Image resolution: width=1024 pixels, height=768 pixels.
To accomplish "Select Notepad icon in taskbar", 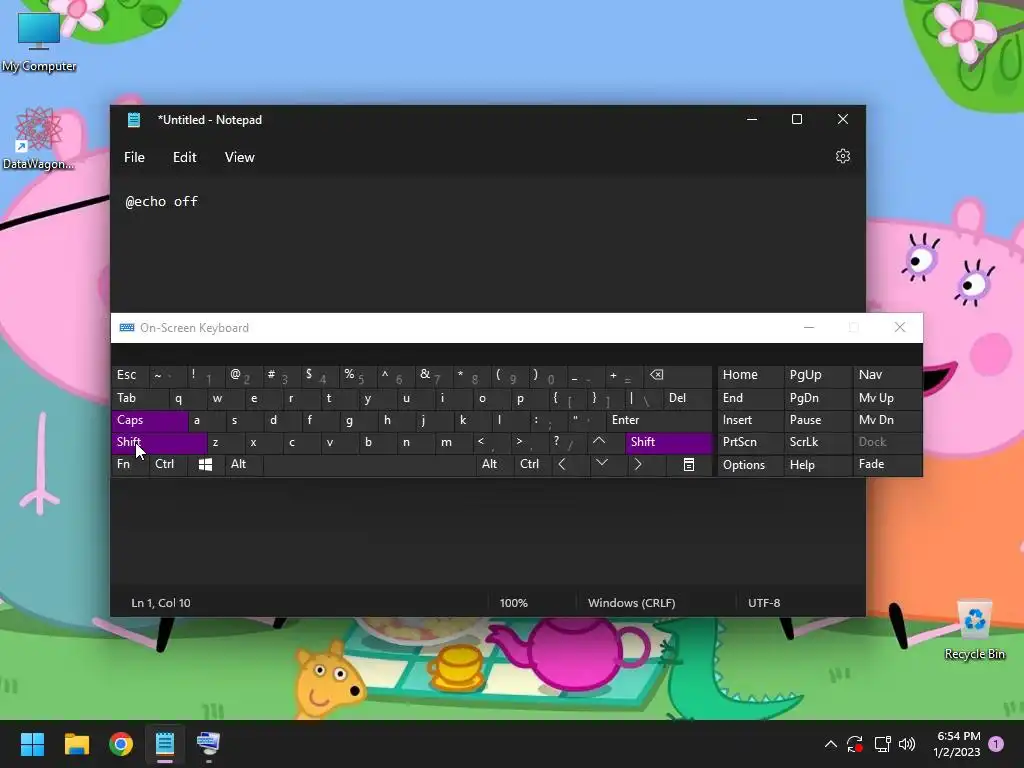I will 165,744.
